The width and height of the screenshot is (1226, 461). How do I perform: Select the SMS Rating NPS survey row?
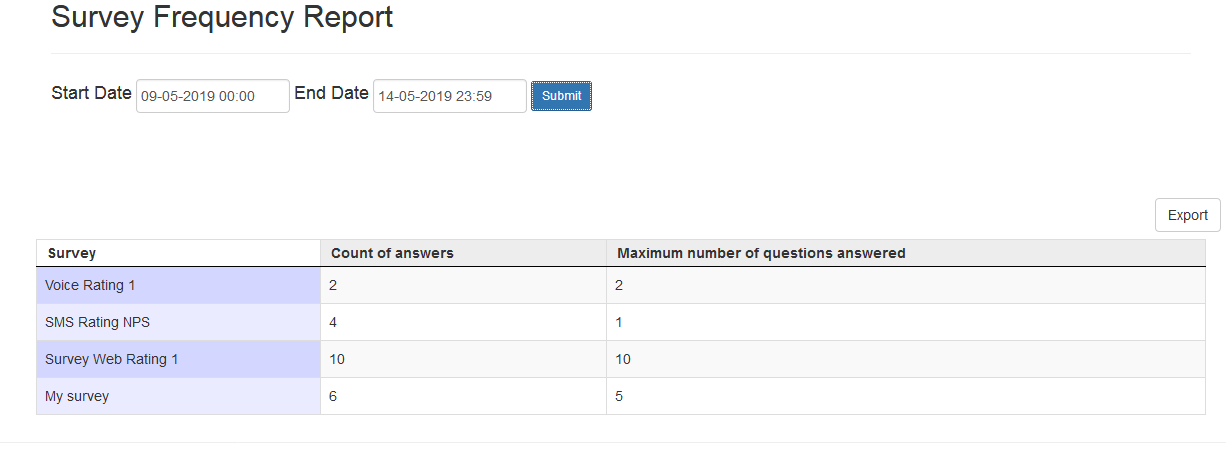(98, 322)
